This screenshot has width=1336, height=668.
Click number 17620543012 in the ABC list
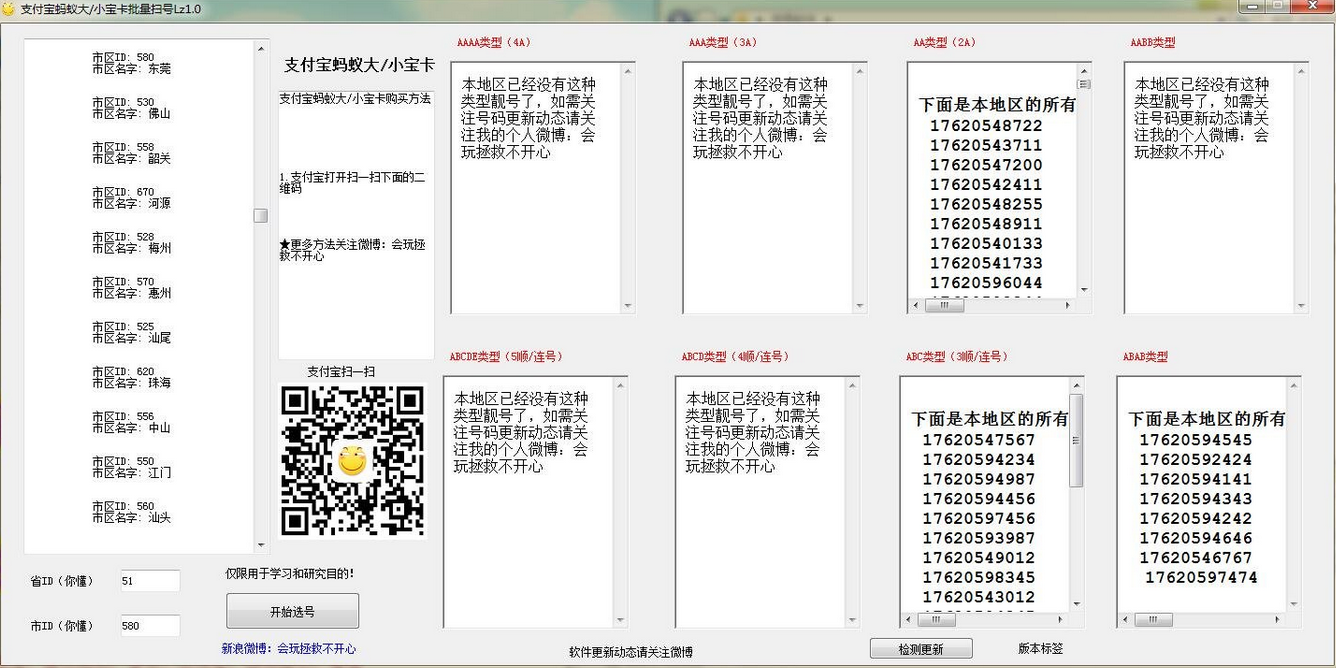979,597
